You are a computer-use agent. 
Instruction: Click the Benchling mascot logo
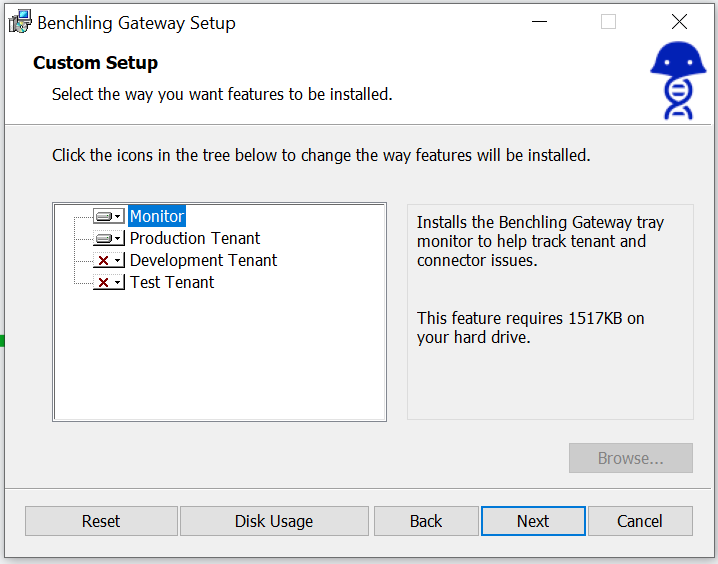[x=678, y=81]
